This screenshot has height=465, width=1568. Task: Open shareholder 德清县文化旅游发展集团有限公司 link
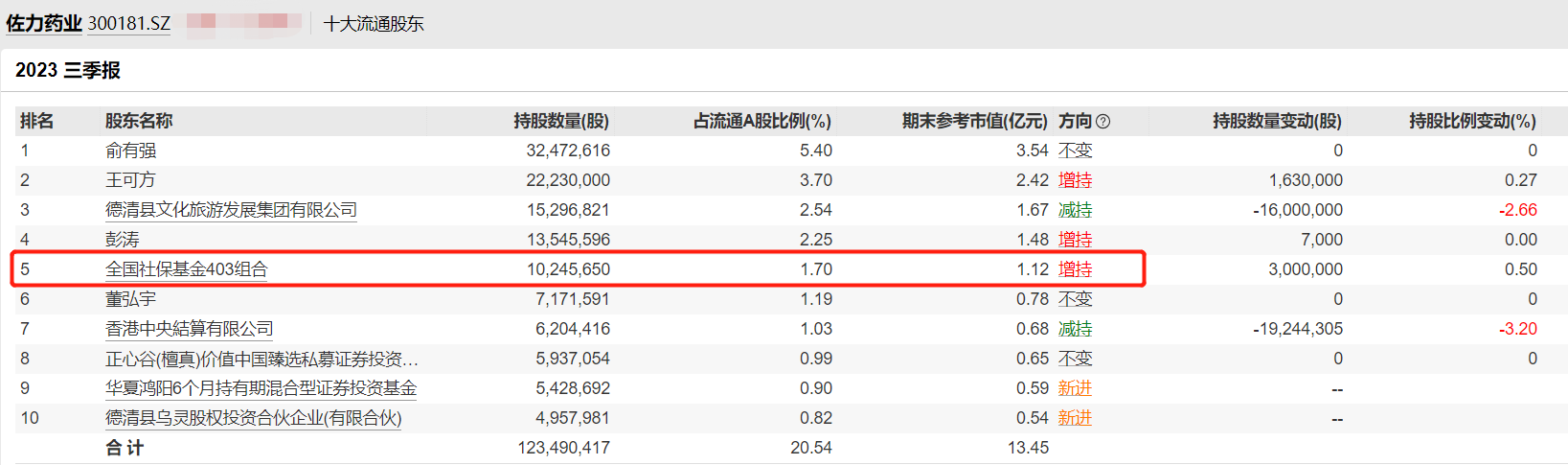(231, 210)
